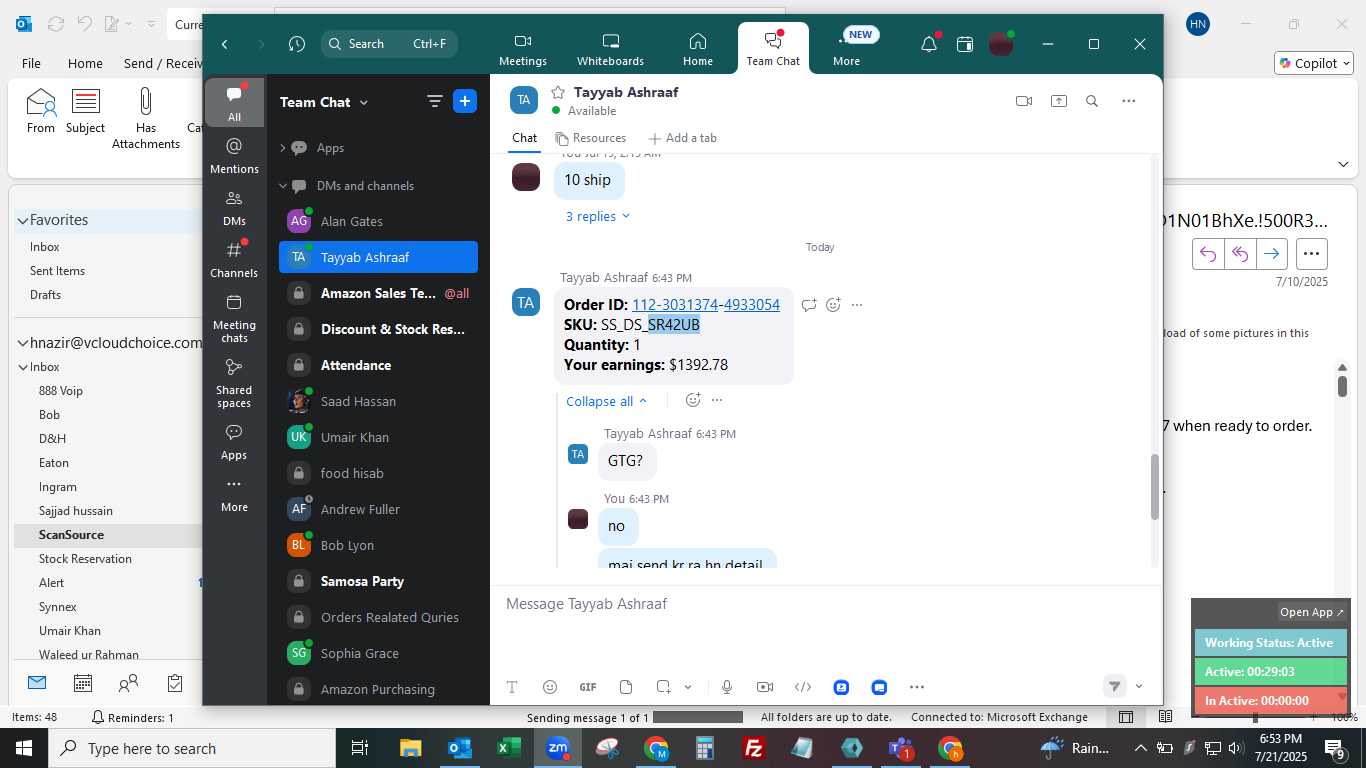Attach a file using the file icon
The height and width of the screenshot is (768, 1366).
(626, 687)
